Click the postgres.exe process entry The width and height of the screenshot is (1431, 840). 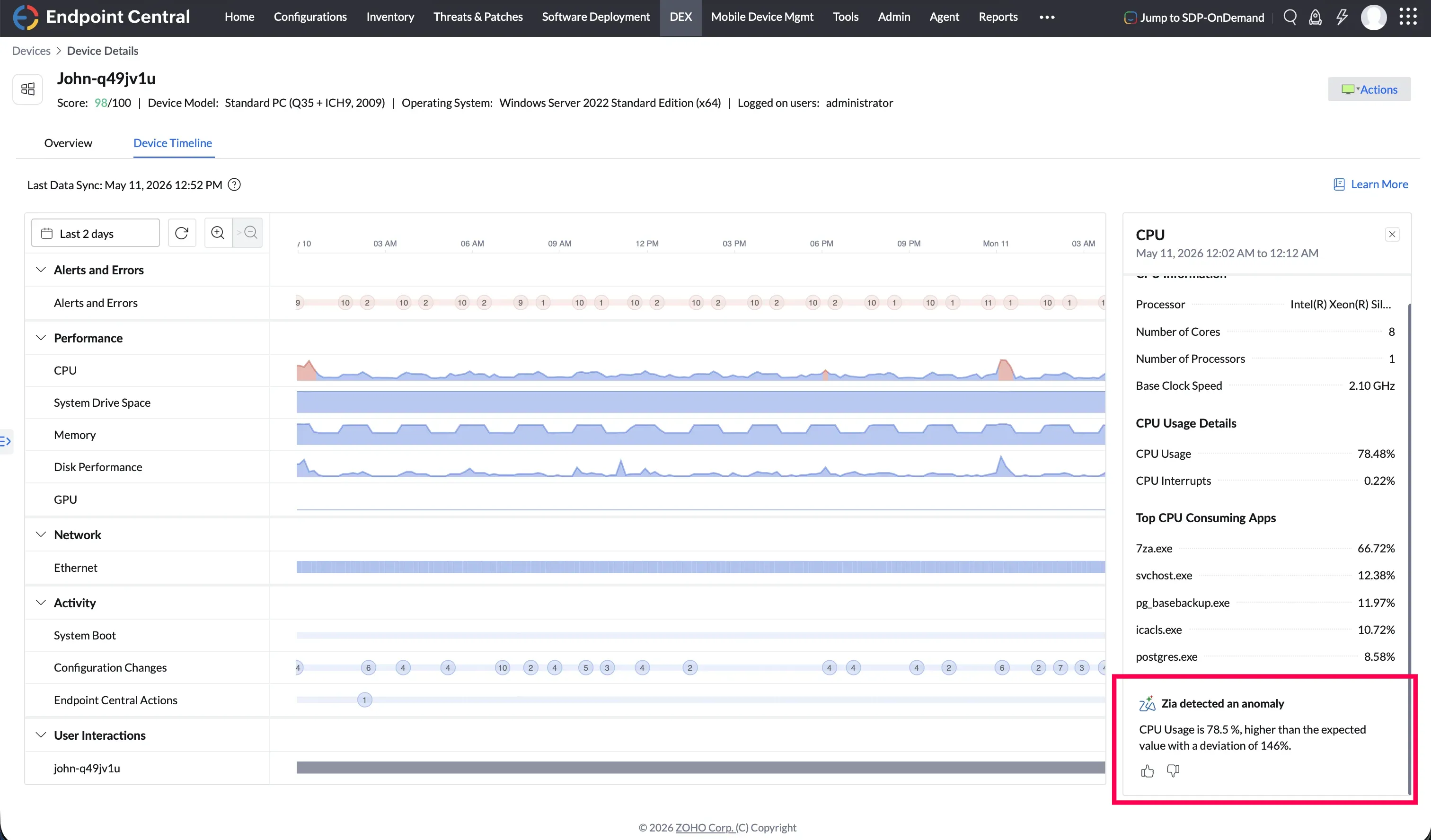coord(1265,656)
